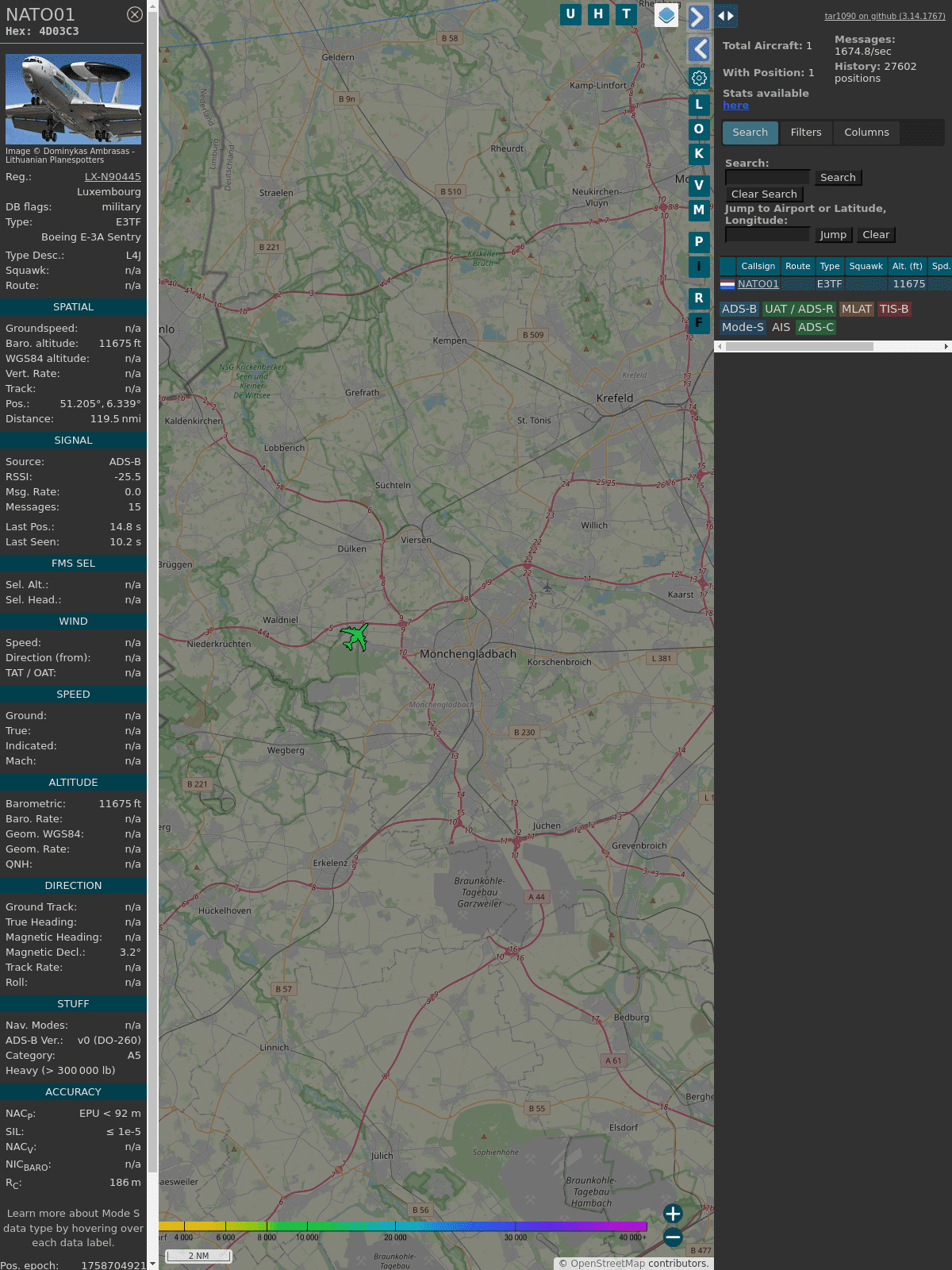952x1270 pixels.
Task: Switch to the Columns tab
Action: tap(866, 133)
